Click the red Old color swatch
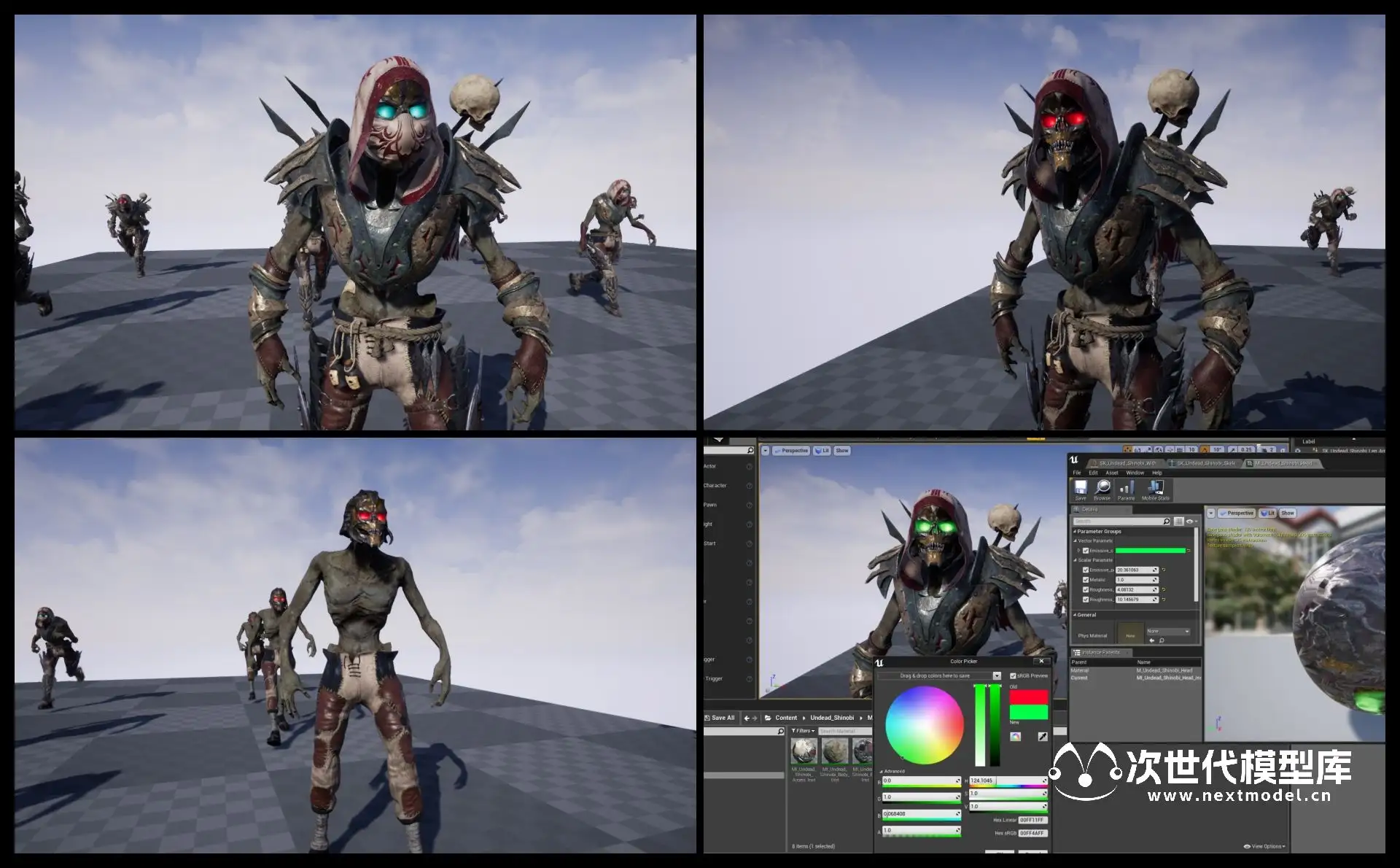 pos(1029,697)
